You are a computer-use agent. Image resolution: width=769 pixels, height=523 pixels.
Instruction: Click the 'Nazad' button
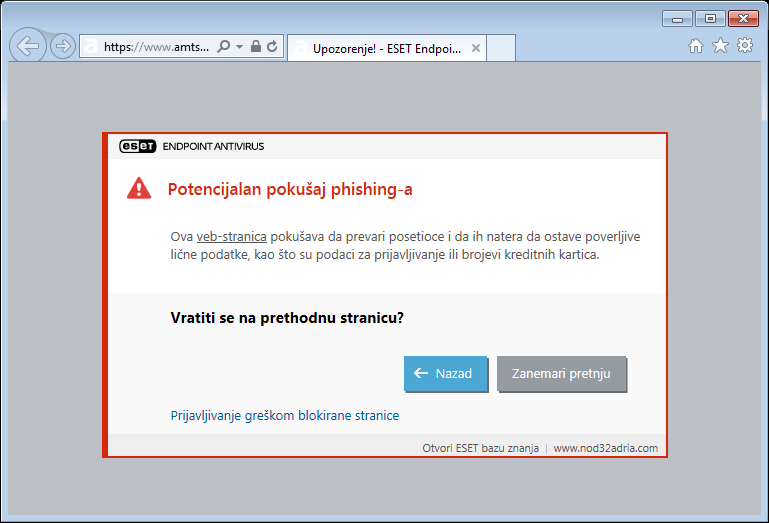(445, 374)
